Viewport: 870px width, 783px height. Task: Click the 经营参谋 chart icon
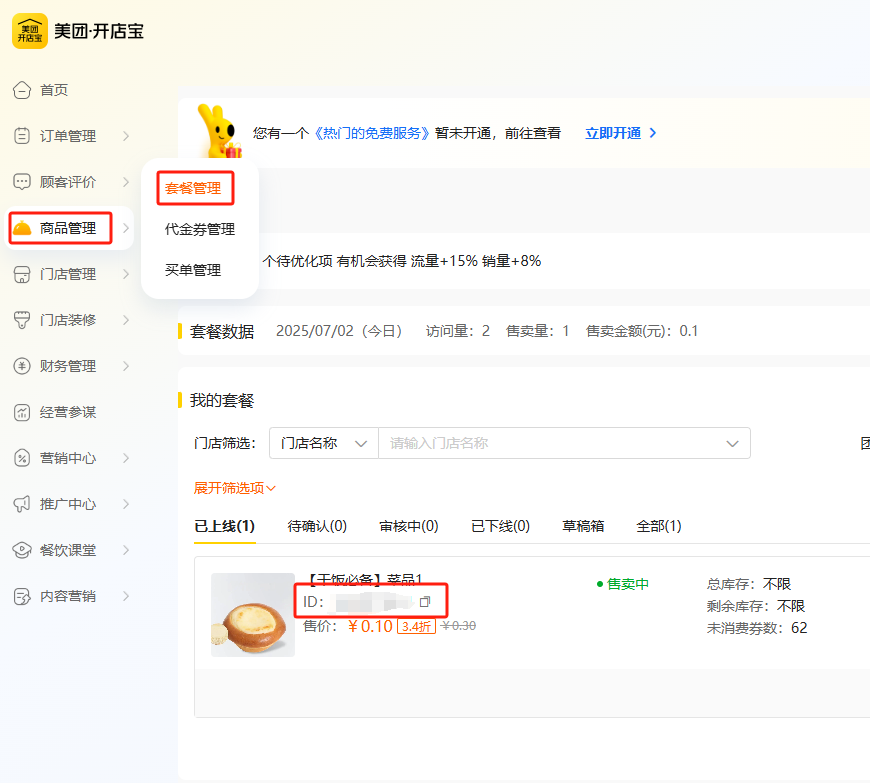coord(22,412)
